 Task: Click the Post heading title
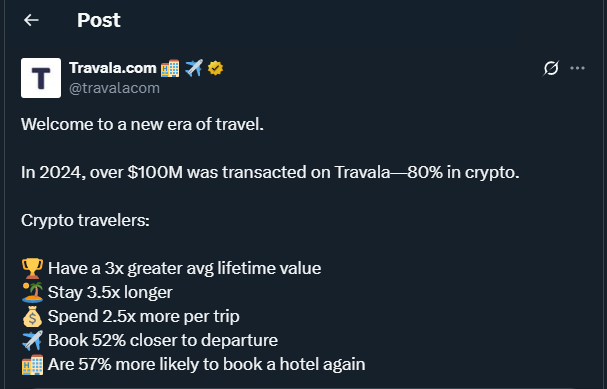[x=99, y=20]
